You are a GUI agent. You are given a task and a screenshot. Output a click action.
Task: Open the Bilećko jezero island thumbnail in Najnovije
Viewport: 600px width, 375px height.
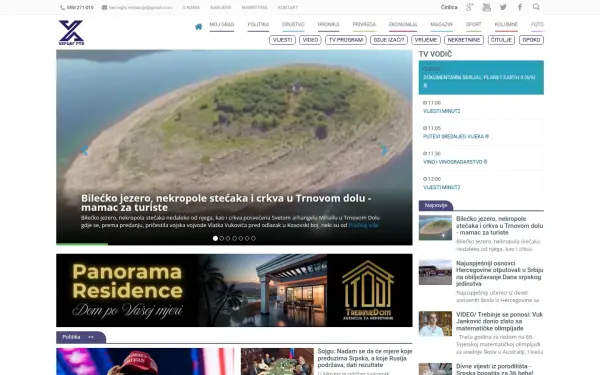pyautogui.click(x=435, y=228)
